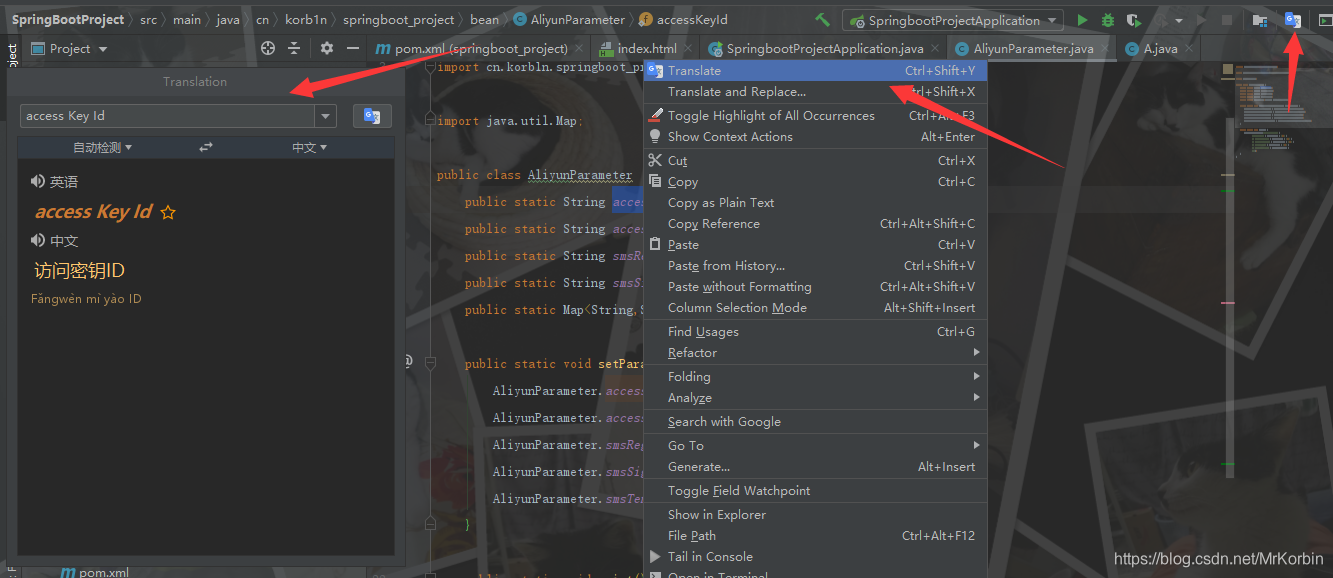1333x578 pixels.
Task: Close the index.html editor tab
Action: [690, 48]
